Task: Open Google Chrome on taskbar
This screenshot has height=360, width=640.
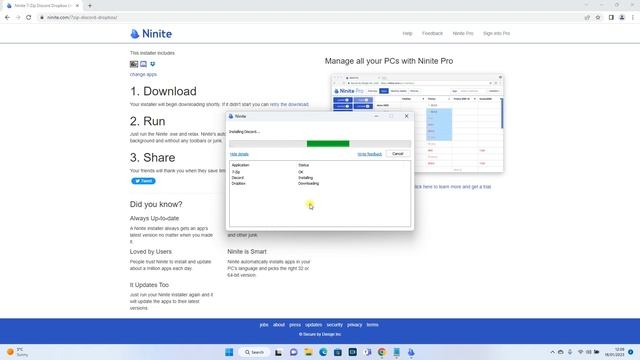Action: (382, 352)
